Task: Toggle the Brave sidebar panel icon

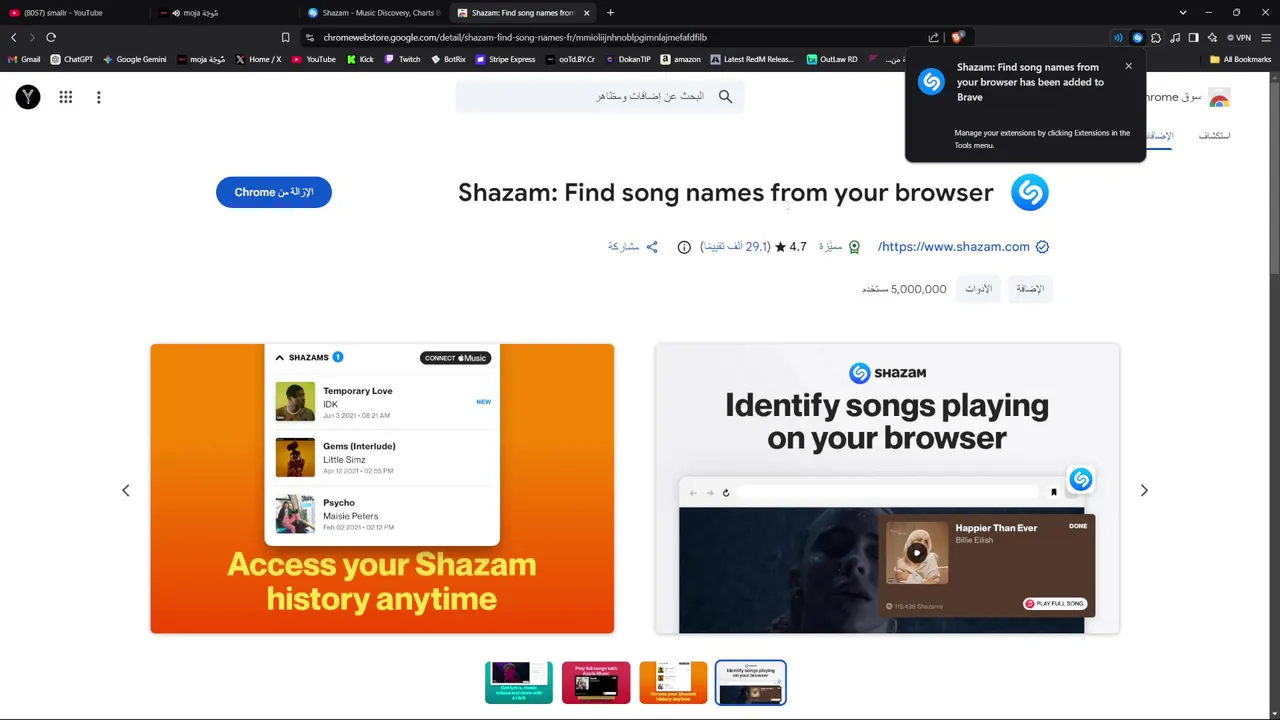Action: 1193,37
